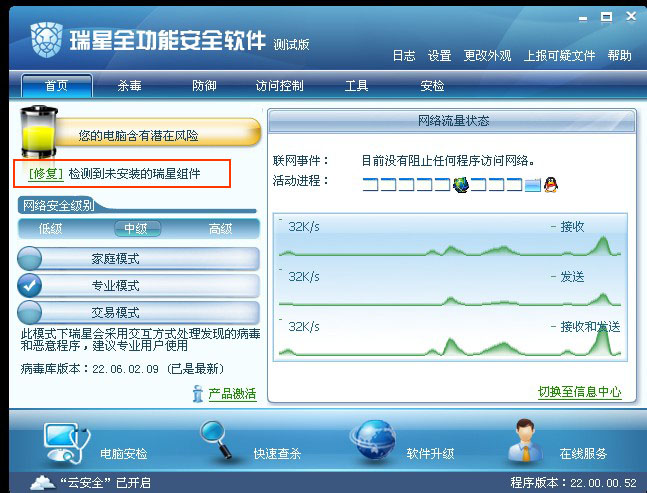Click the 目前没有阻止任何程序访问网络 message
The width and height of the screenshot is (647, 493).
449,160
